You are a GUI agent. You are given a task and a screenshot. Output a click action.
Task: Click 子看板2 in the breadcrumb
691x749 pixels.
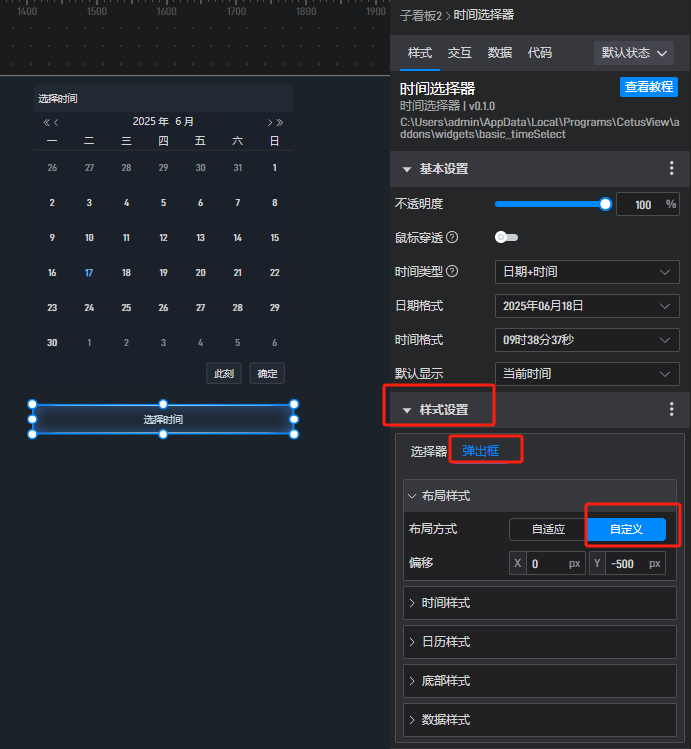[x=421, y=15]
